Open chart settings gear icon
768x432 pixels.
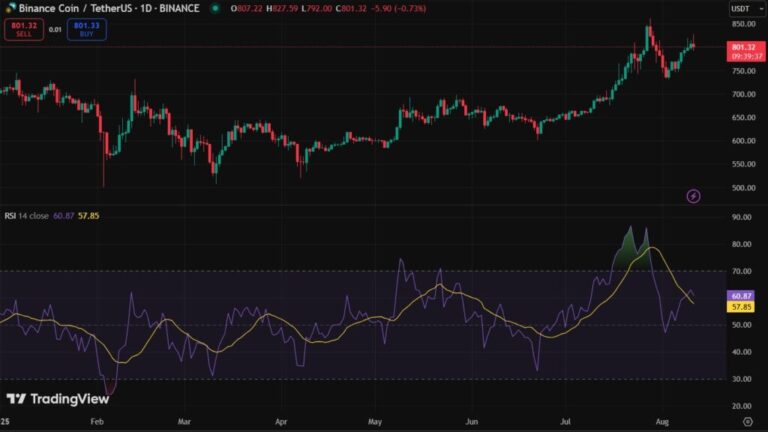pos(747,421)
